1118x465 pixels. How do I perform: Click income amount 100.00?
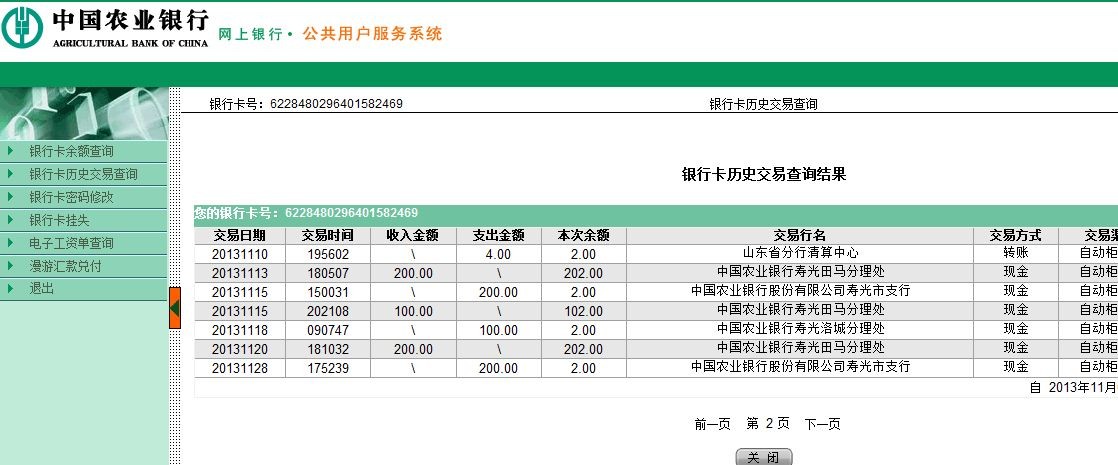413,312
